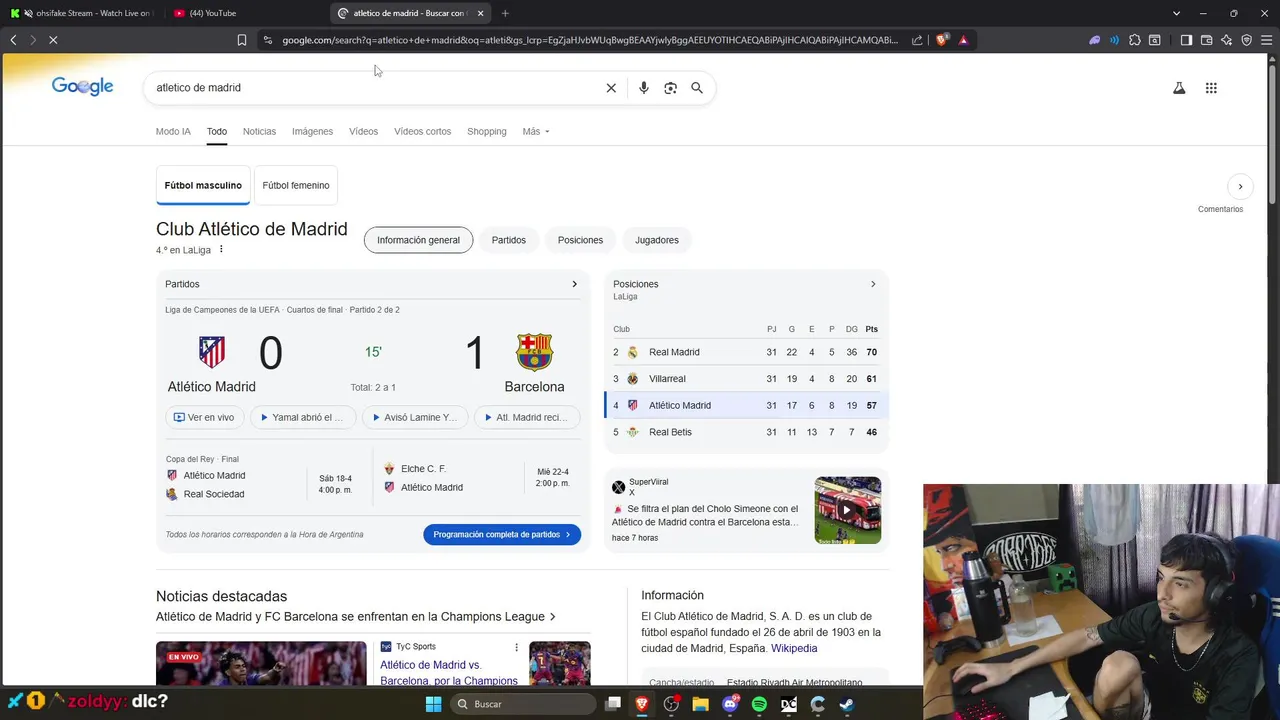Open the browser extensions puzzle icon
Image resolution: width=1280 pixels, height=720 pixels.
click(x=1134, y=40)
